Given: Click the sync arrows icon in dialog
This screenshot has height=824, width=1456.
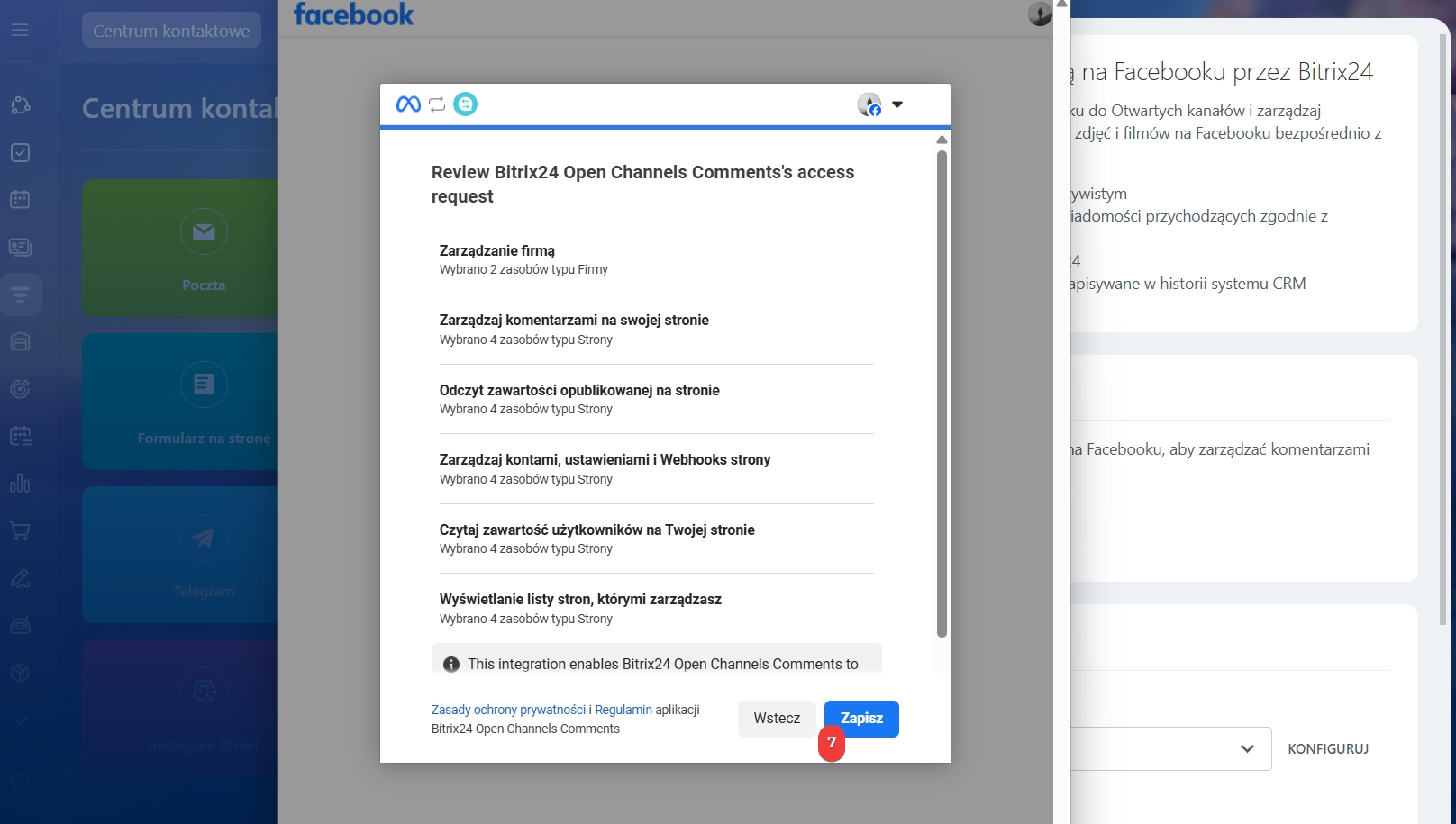Looking at the screenshot, I should (x=437, y=104).
